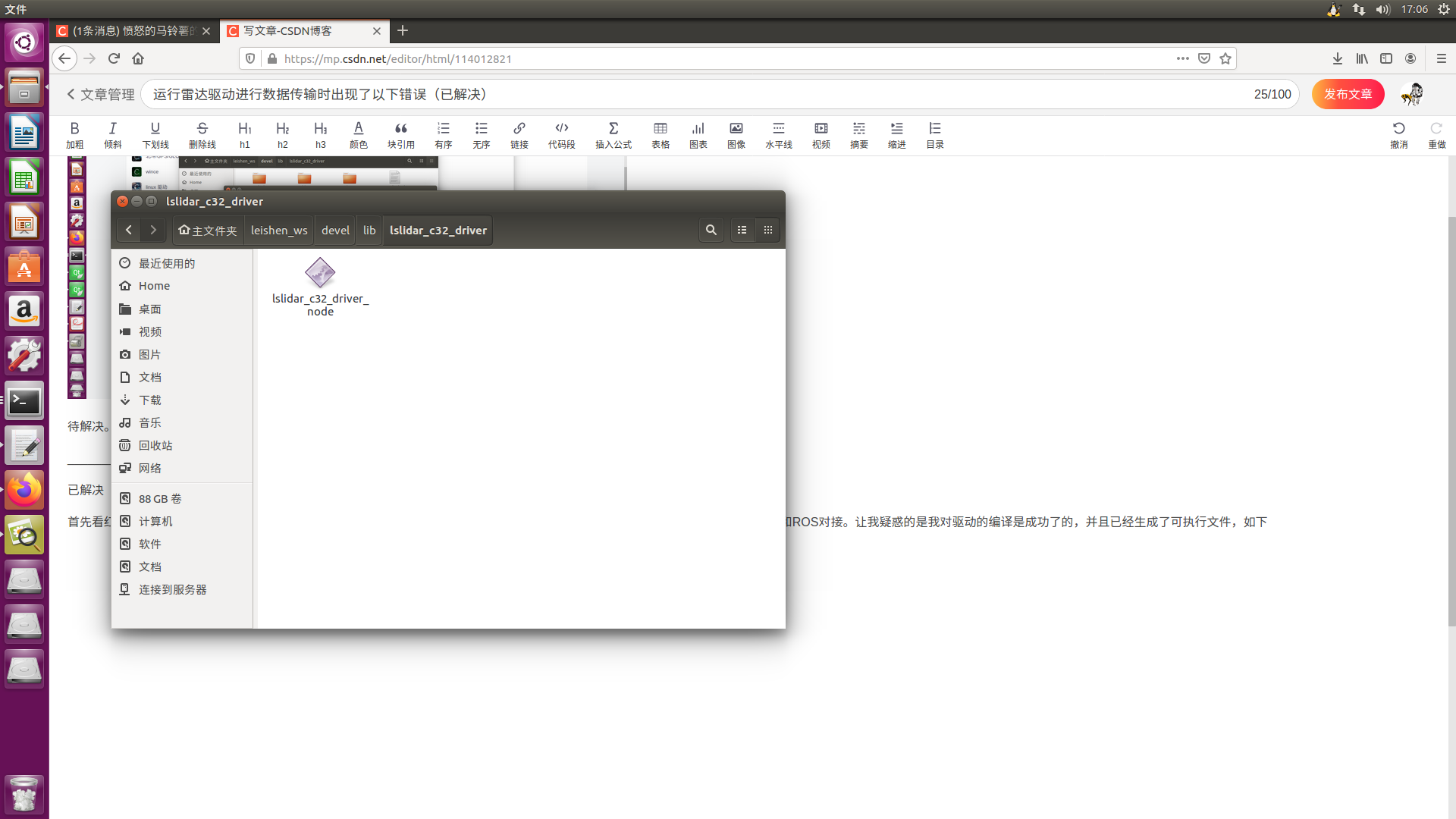Insert a code block (代码段)
Viewport: 1456px width, 819px height.
click(x=561, y=135)
